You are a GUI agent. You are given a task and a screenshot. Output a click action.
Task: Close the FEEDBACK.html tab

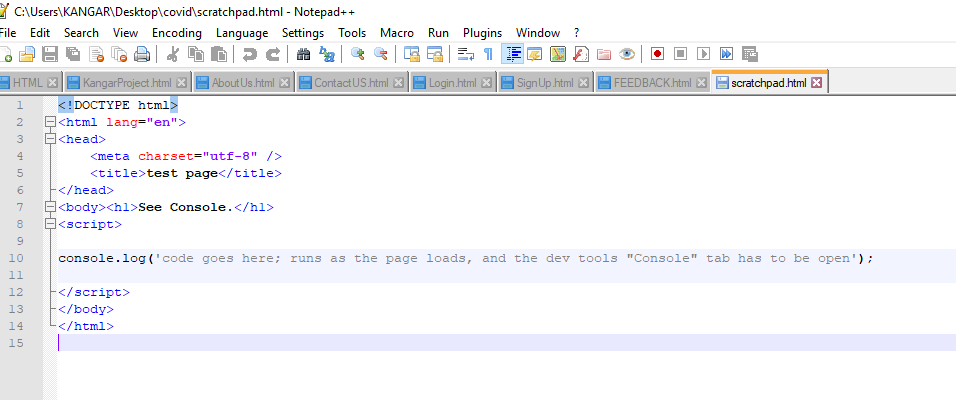[702, 83]
